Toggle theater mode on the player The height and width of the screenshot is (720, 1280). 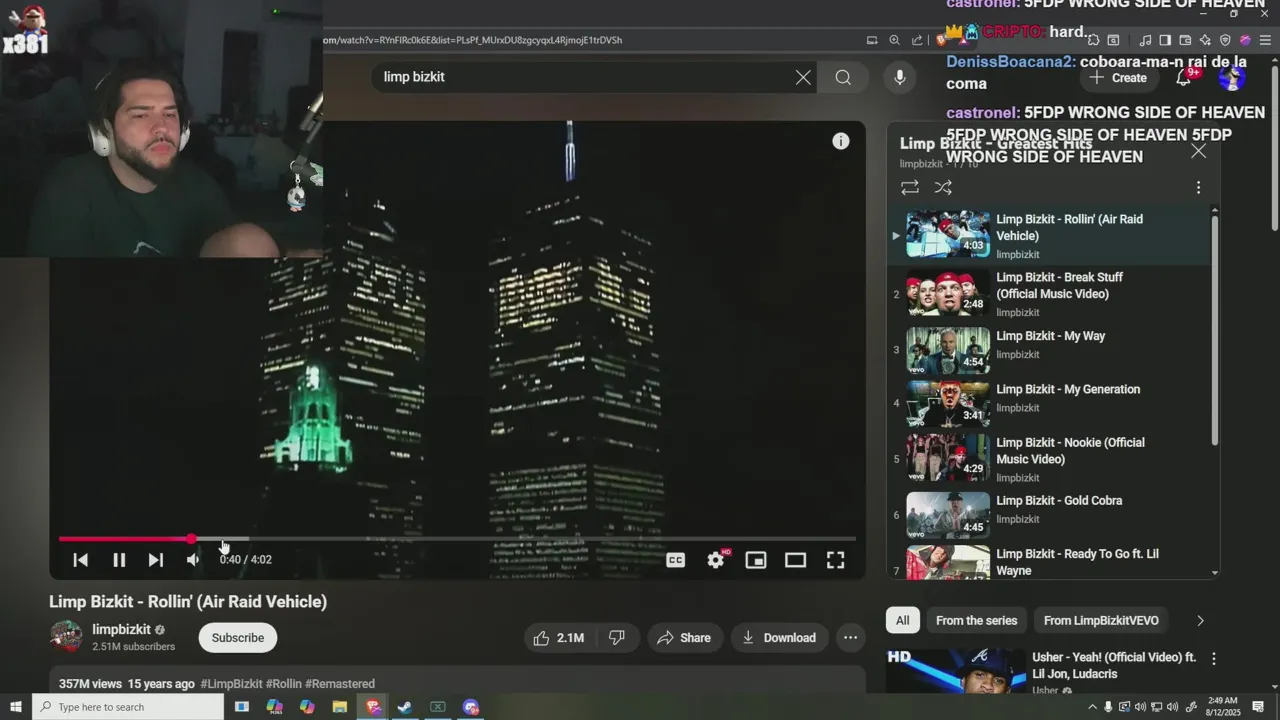pyautogui.click(x=795, y=560)
